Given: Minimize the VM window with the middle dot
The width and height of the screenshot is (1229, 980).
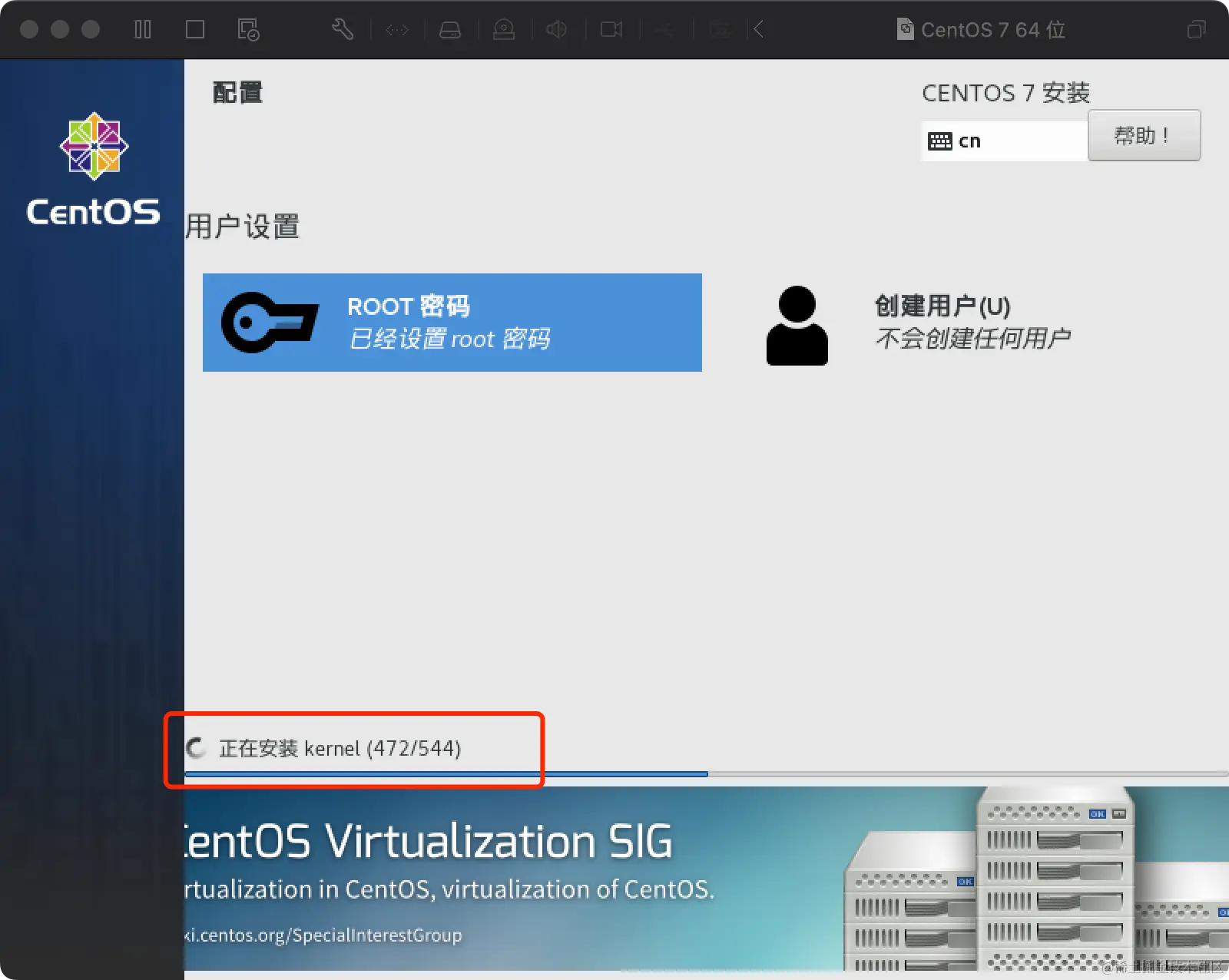Looking at the screenshot, I should (60, 29).
